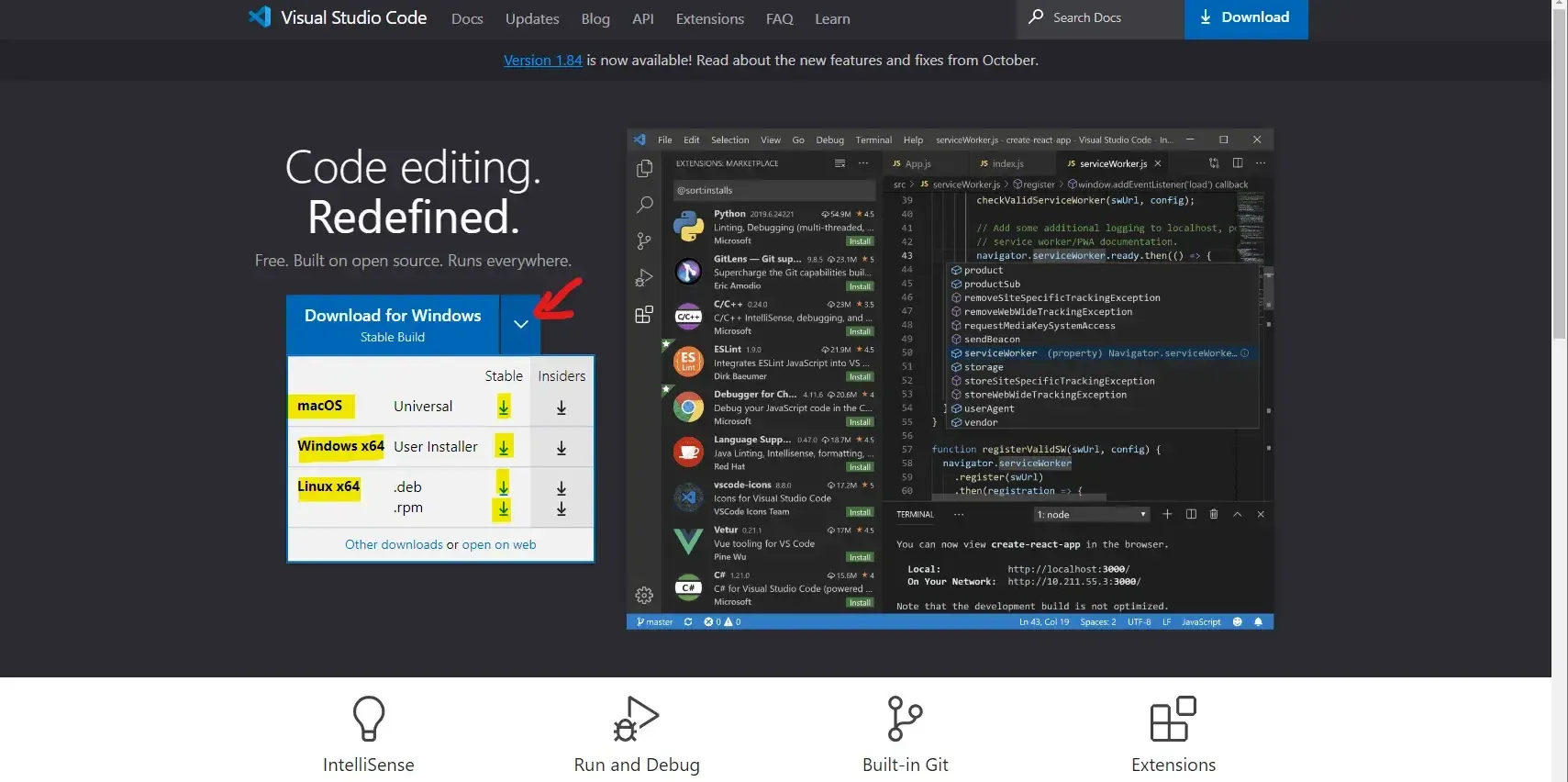
Task: Open the Docs menu item
Action: pyautogui.click(x=467, y=19)
